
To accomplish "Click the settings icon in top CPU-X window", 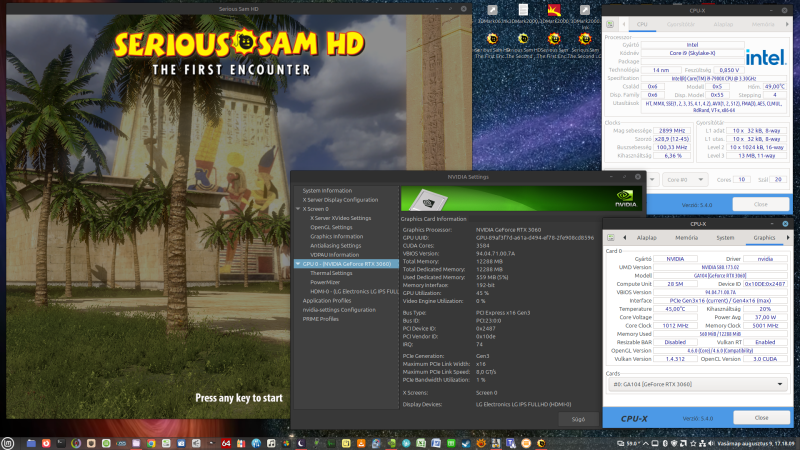I will (x=610, y=24).
